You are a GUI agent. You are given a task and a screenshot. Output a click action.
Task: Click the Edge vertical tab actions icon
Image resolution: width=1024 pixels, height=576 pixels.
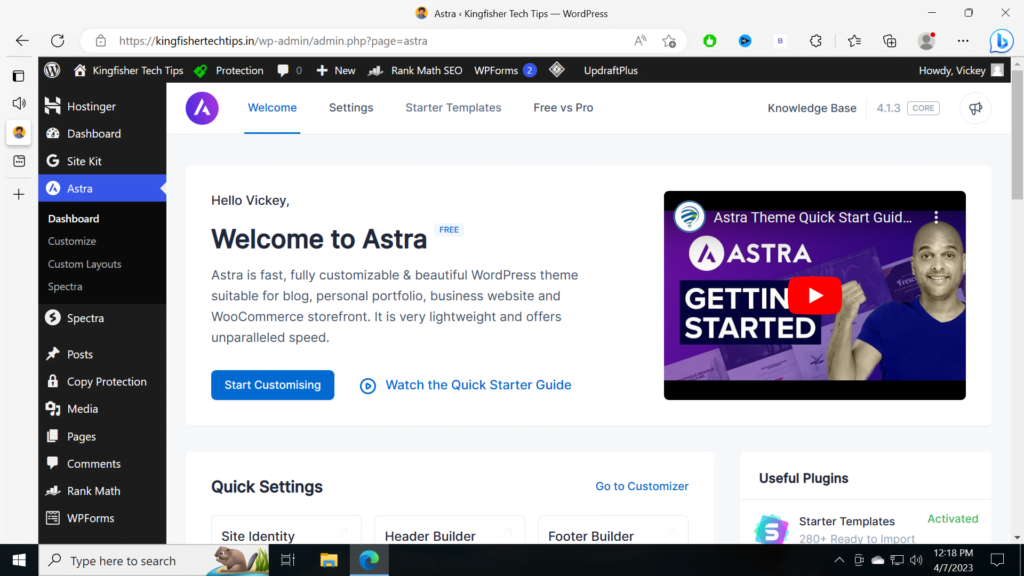coord(18,76)
